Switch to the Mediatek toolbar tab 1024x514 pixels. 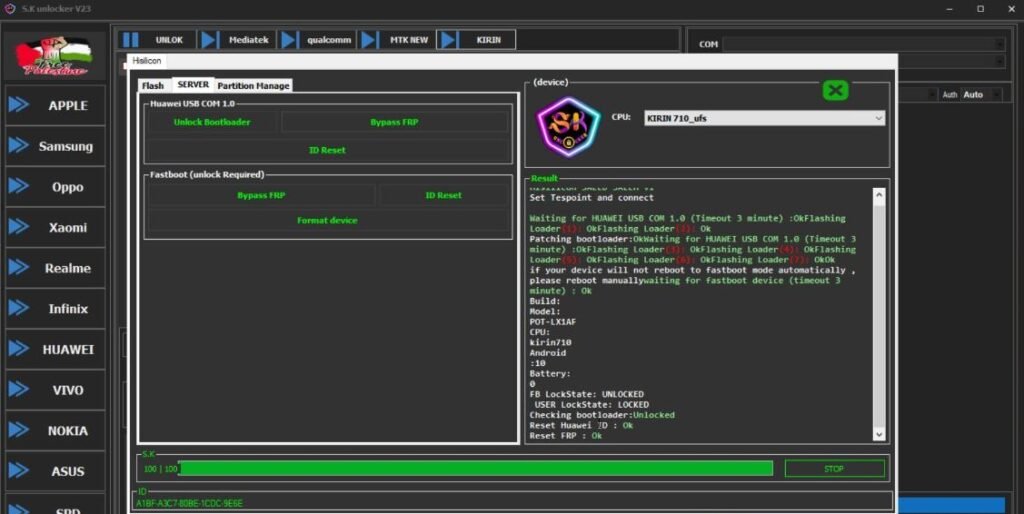tap(248, 40)
